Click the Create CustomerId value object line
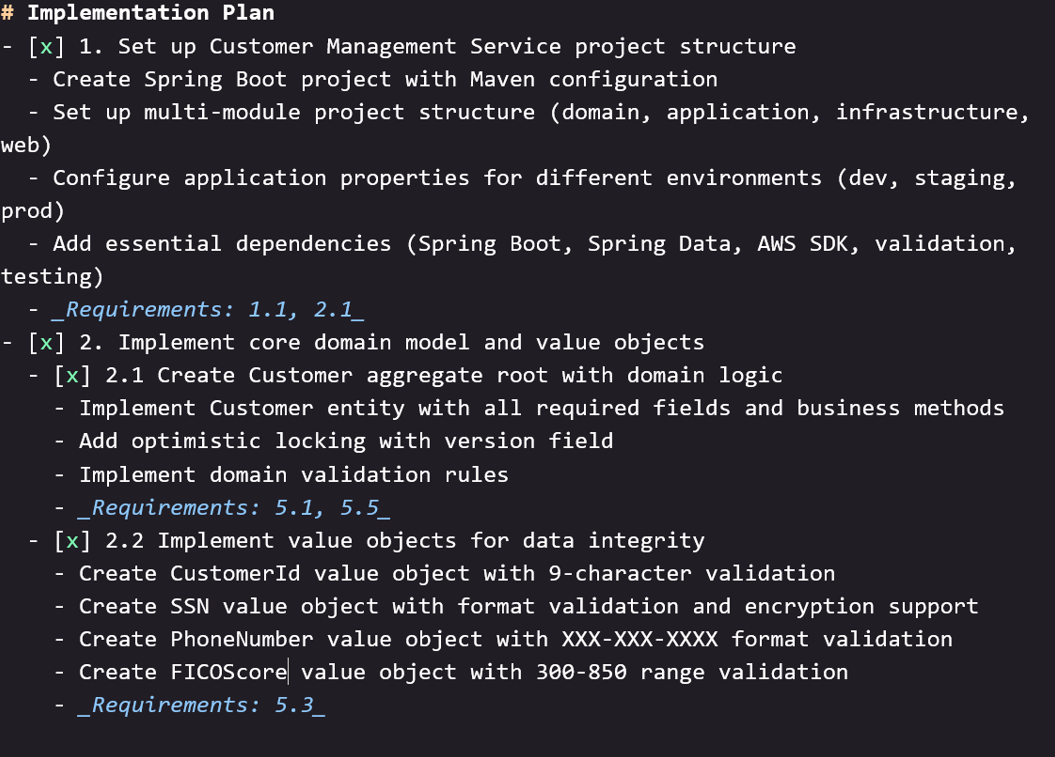The width and height of the screenshot is (1055, 757). [x=457, y=573]
